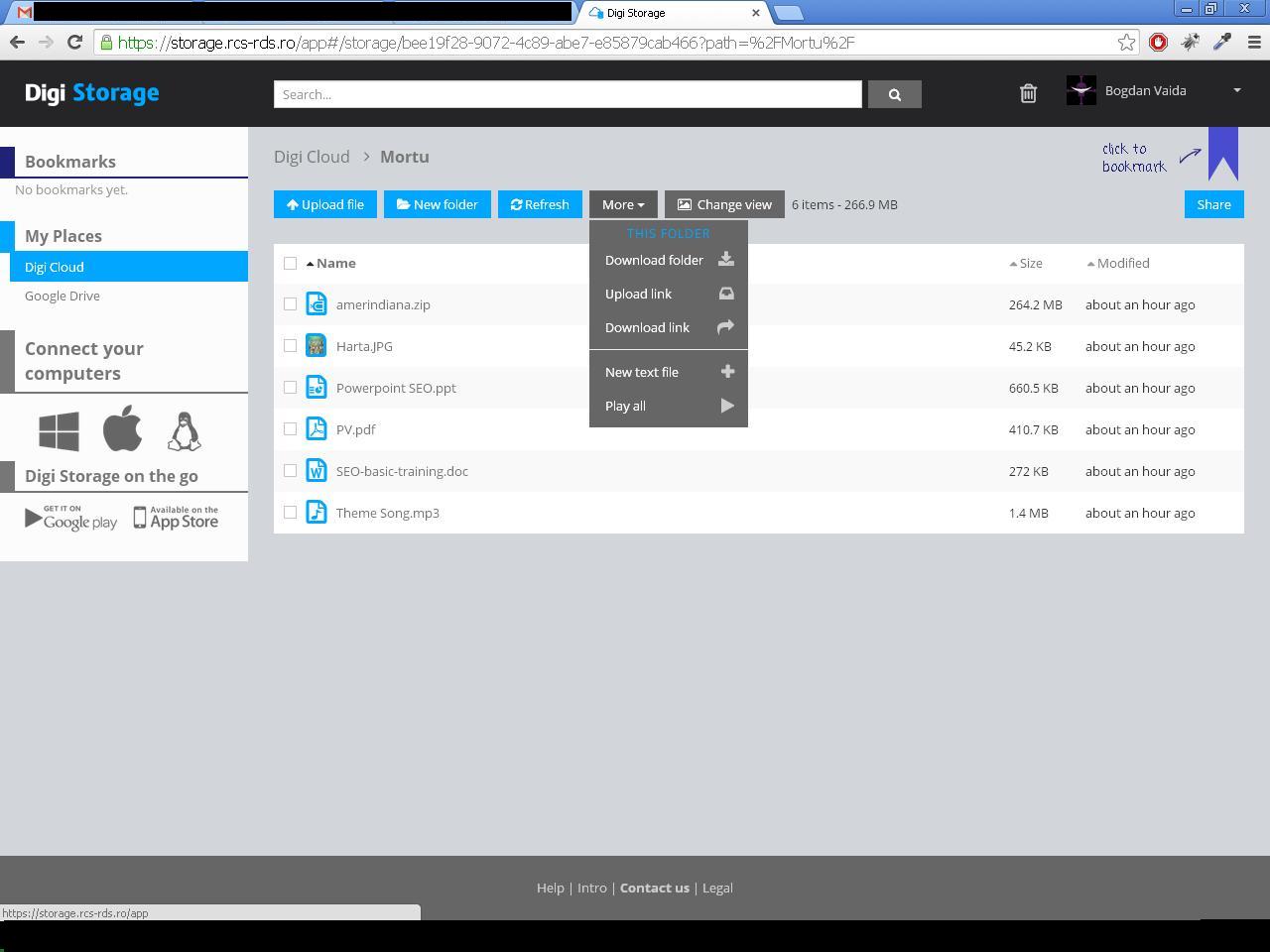Open the amerindiana.zip file name
This screenshot has height=952, width=1270.
(x=383, y=304)
